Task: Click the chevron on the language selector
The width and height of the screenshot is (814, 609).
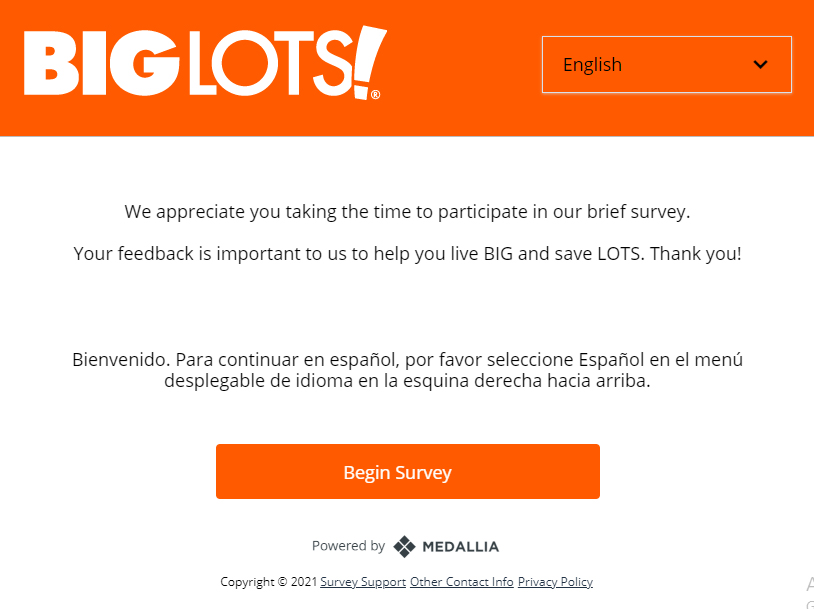Action: click(x=762, y=64)
